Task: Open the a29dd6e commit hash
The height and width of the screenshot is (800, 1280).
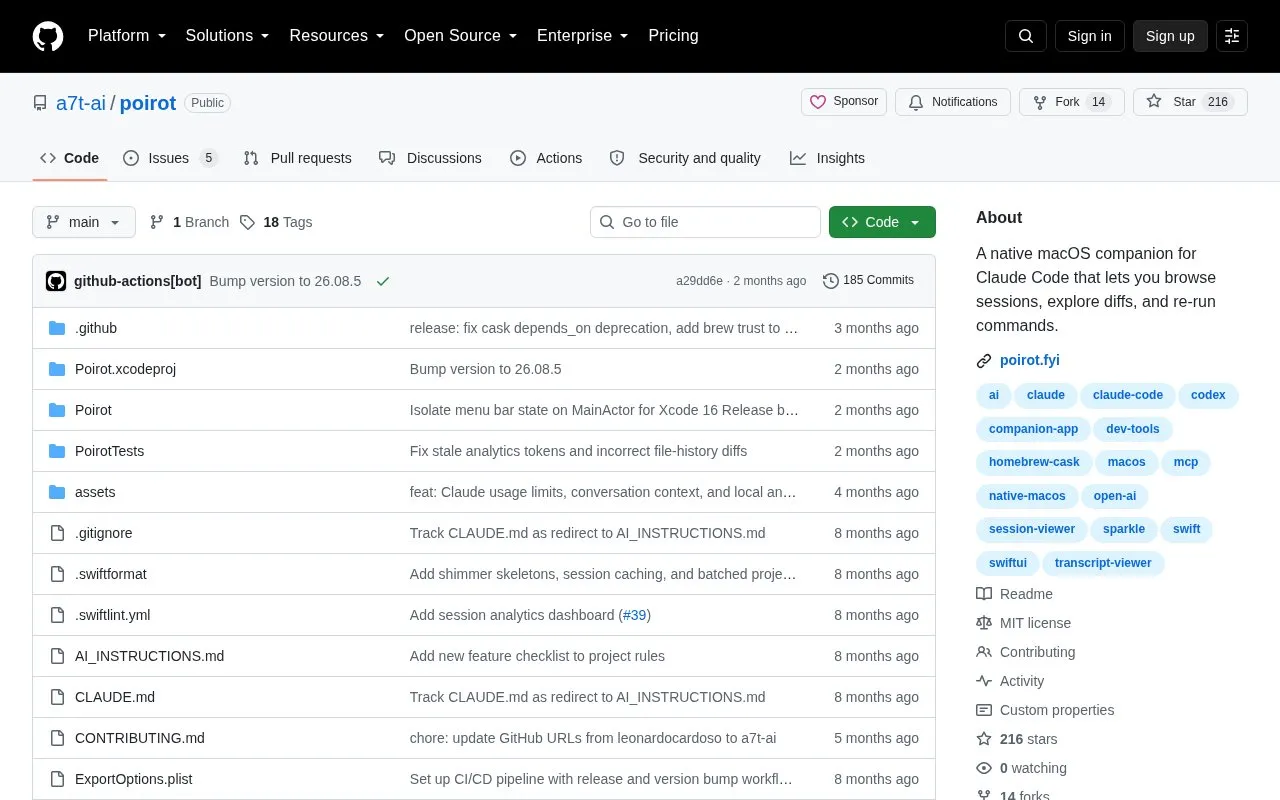Action: pos(699,281)
